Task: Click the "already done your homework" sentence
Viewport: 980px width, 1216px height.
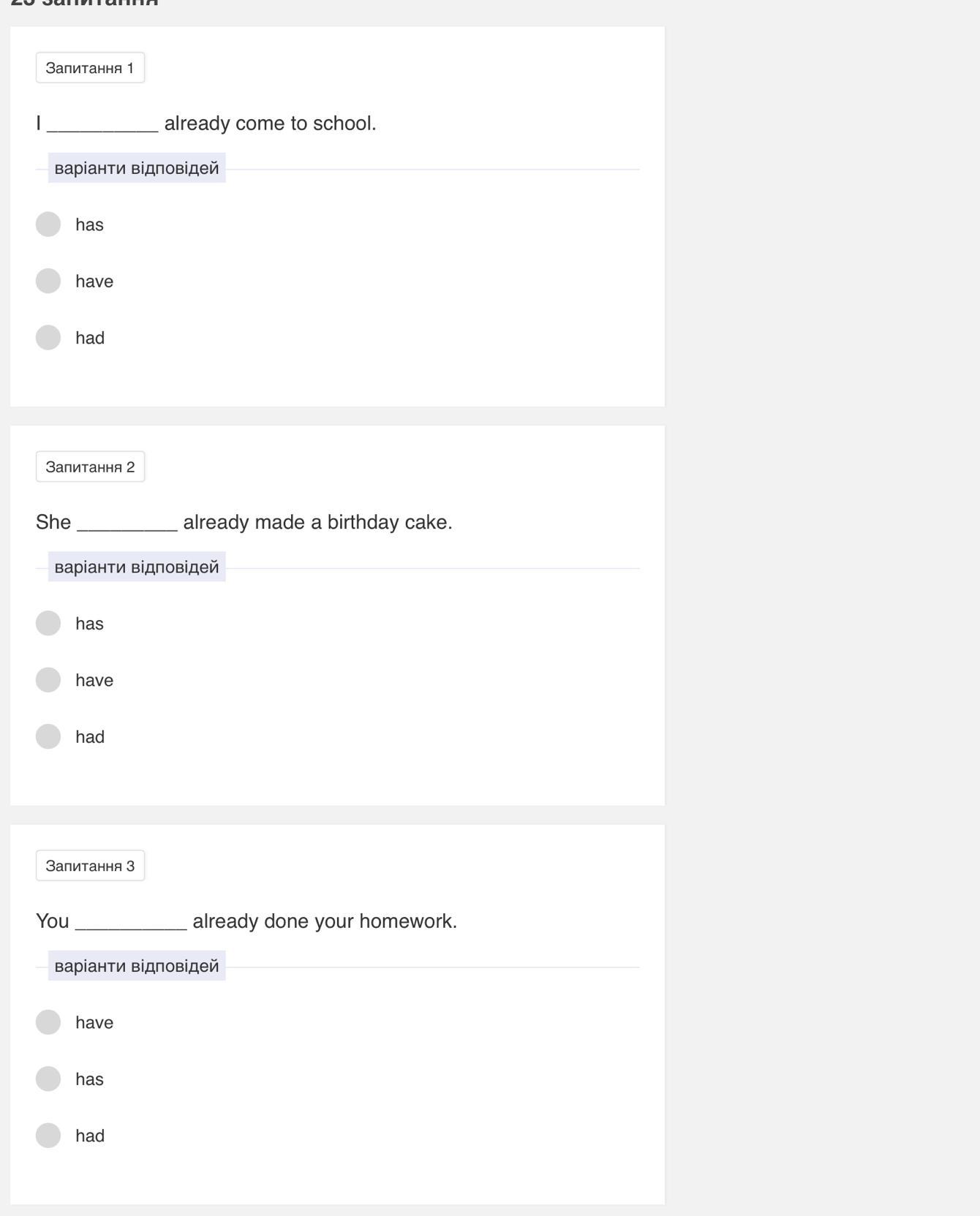Action: [x=325, y=921]
